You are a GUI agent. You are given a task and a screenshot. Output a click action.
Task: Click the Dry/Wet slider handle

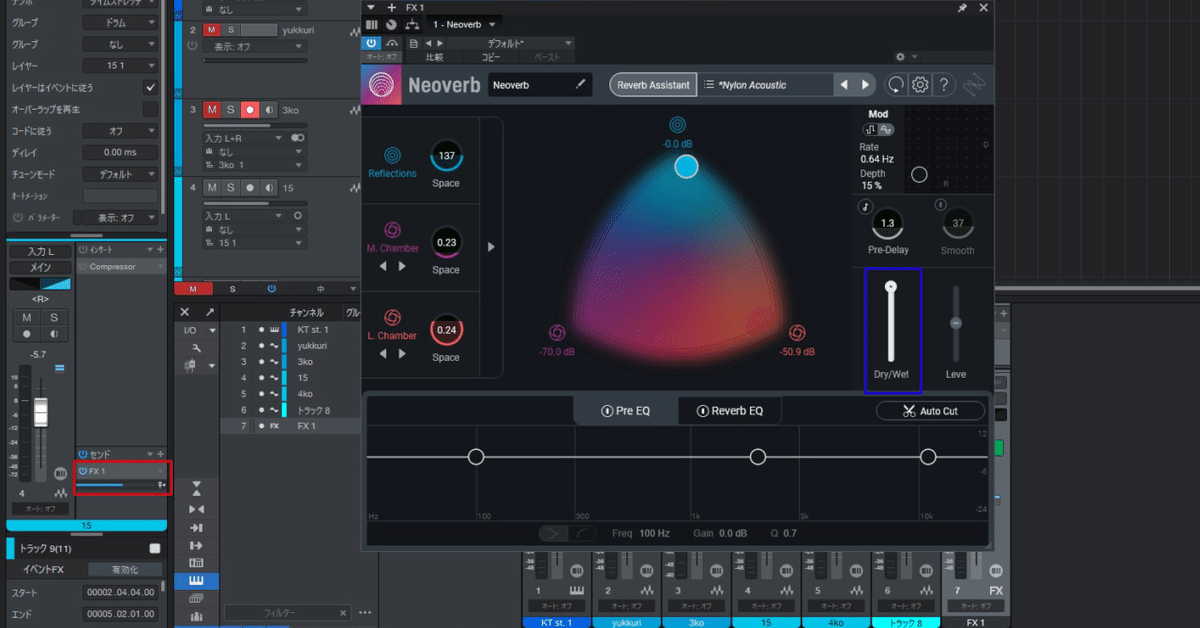(x=890, y=287)
